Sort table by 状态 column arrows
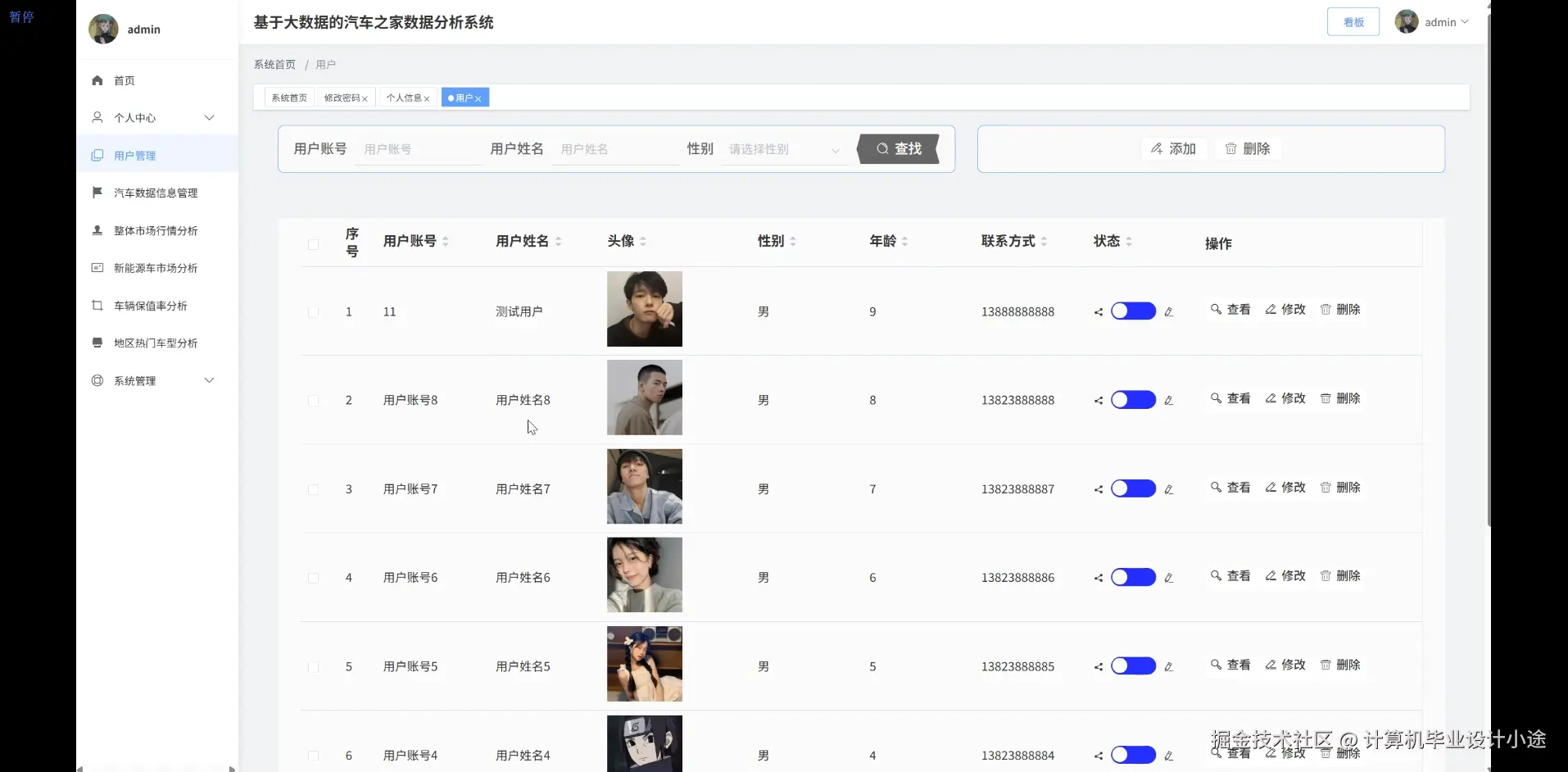The height and width of the screenshot is (772, 1568). (x=1129, y=241)
